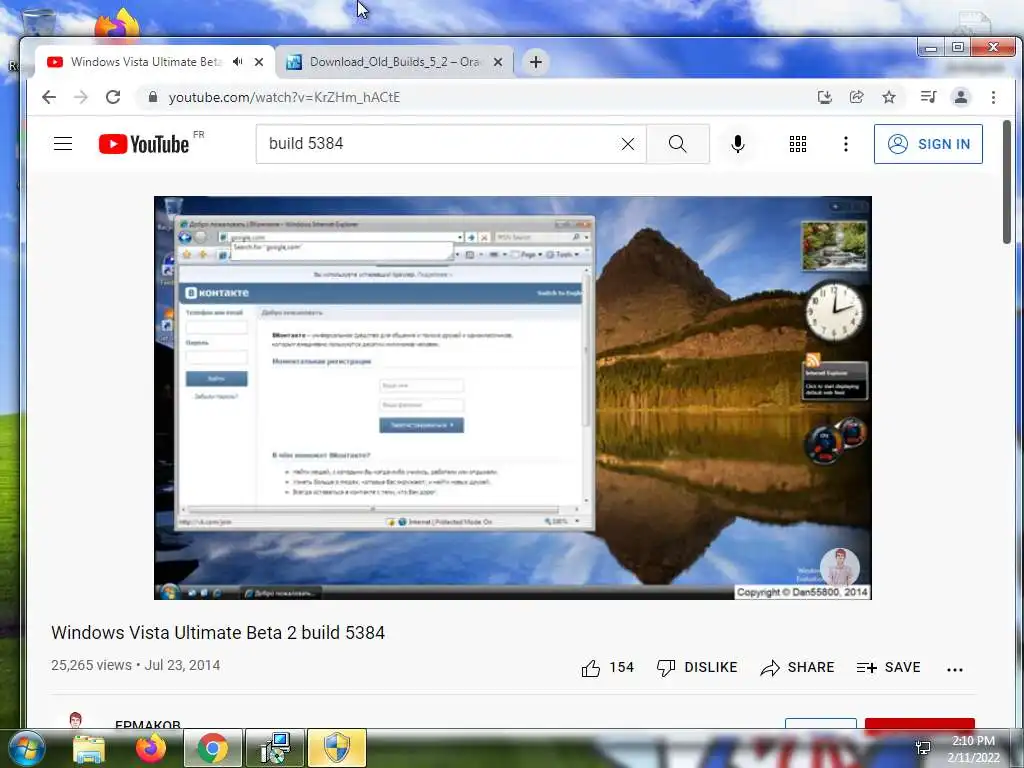Click the share page icon in address bar
The height and width of the screenshot is (768, 1024).
pyautogui.click(x=856, y=97)
